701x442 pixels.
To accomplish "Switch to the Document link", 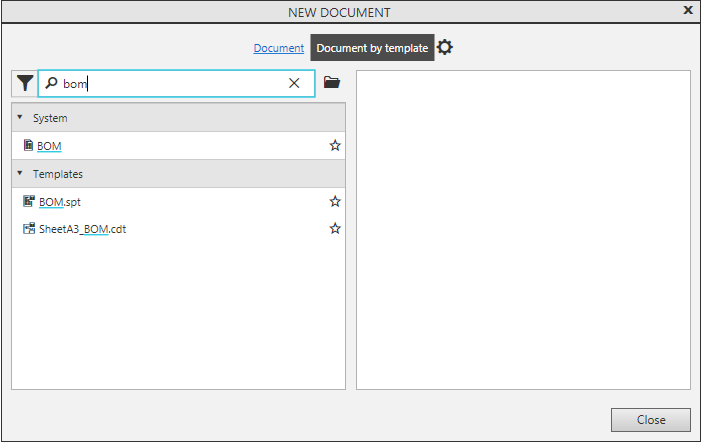I will pyautogui.click(x=278, y=48).
